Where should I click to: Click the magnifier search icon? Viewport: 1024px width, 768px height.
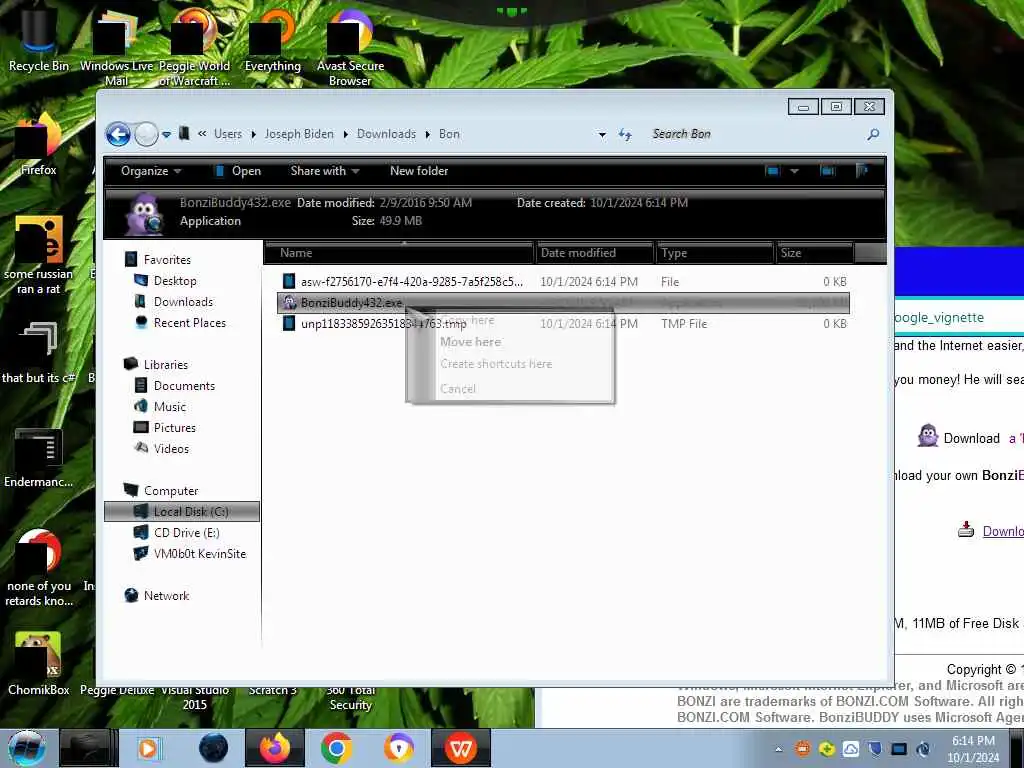click(873, 135)
